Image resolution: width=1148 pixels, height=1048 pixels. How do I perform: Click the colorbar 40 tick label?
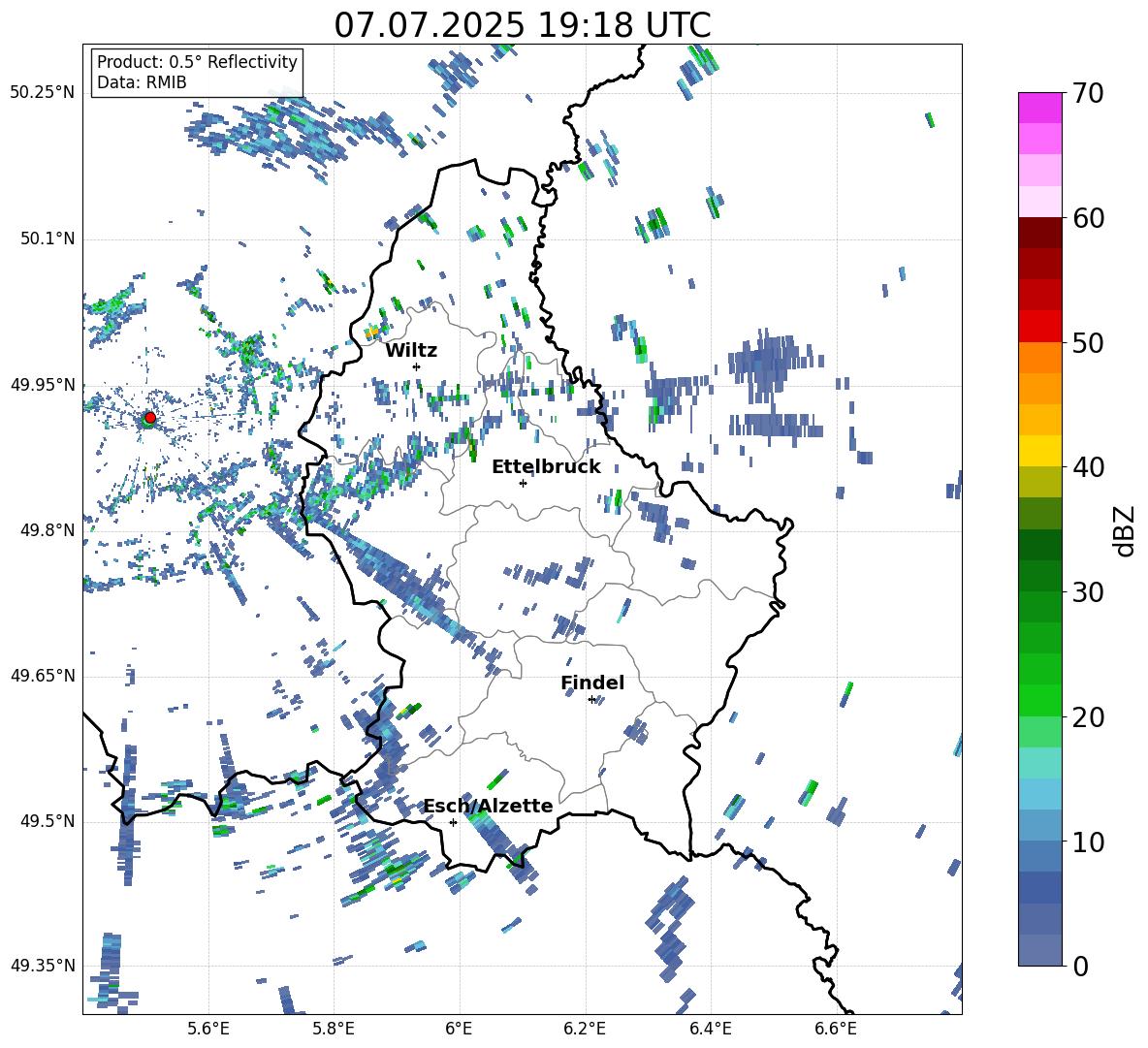click(1088, 467)
